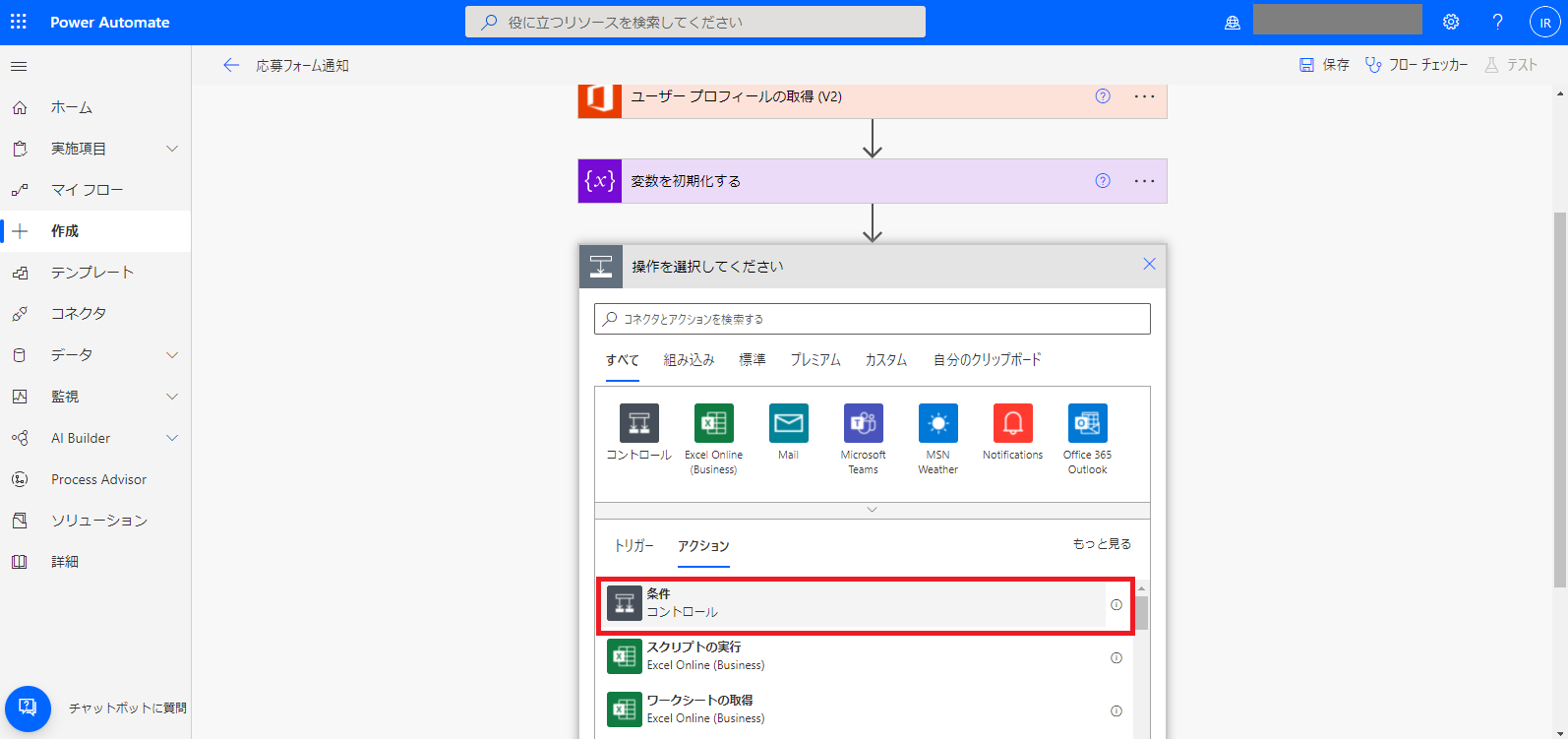Open the help question mark icon
Viewport: 1568px width, 739px height.
coord(1497,22)
